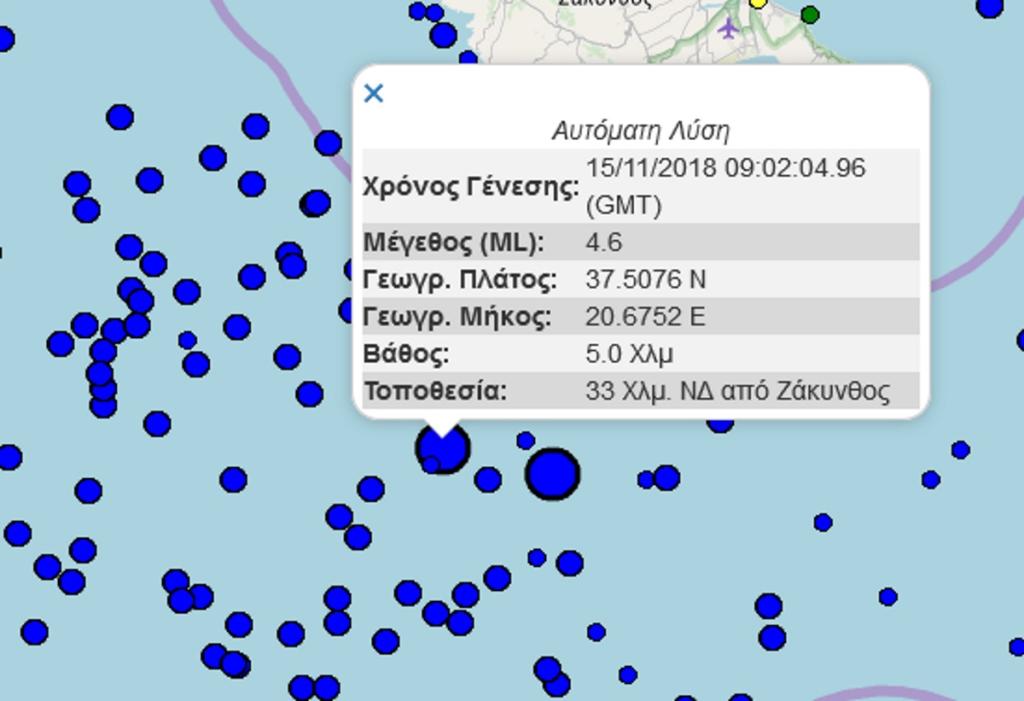Viewport: 1024px width, 701px height.
Task: Click the latitude value 37.5076 N
Action: coord(645,279)
